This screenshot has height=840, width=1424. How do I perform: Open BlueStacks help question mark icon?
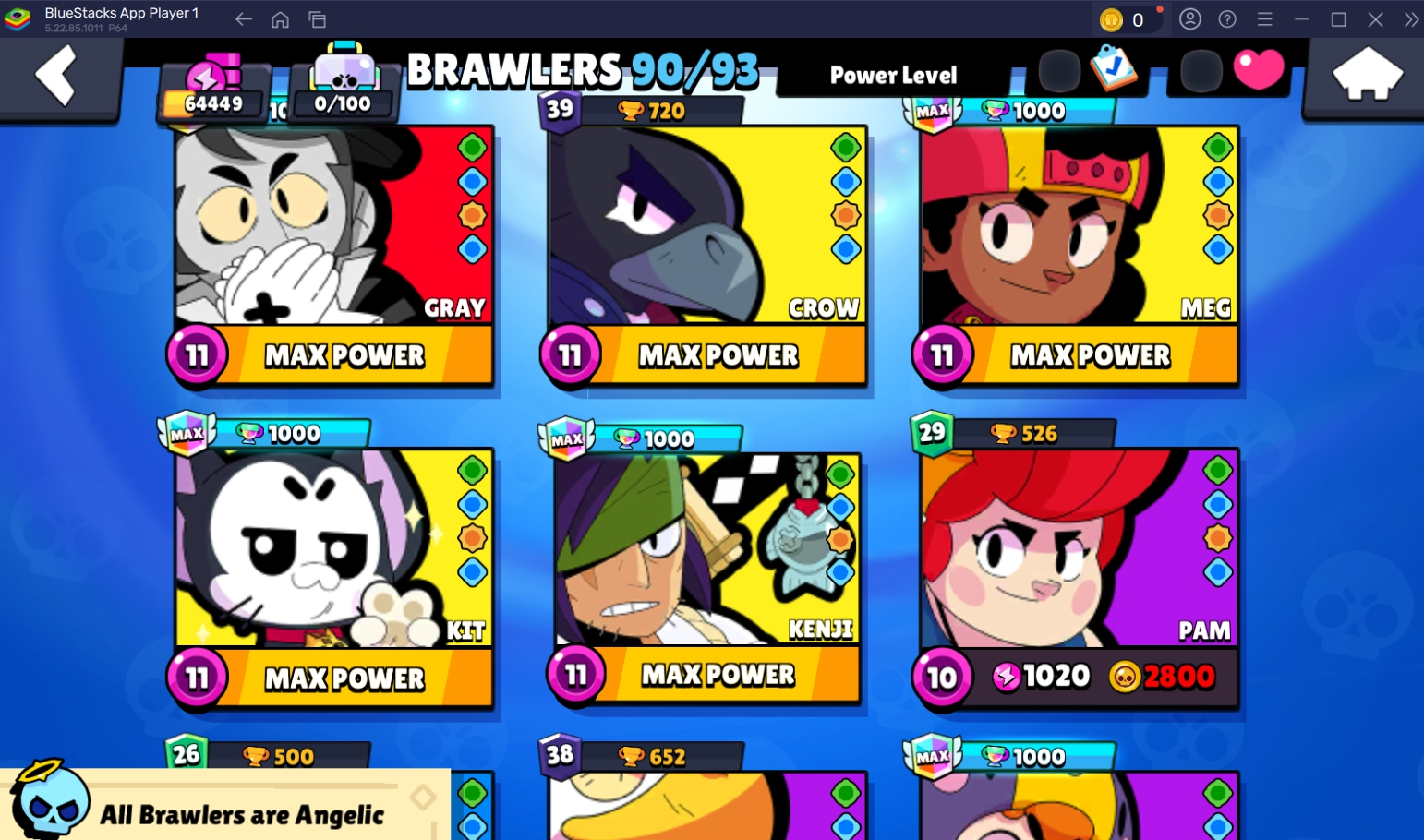(x=1227, y=19)
